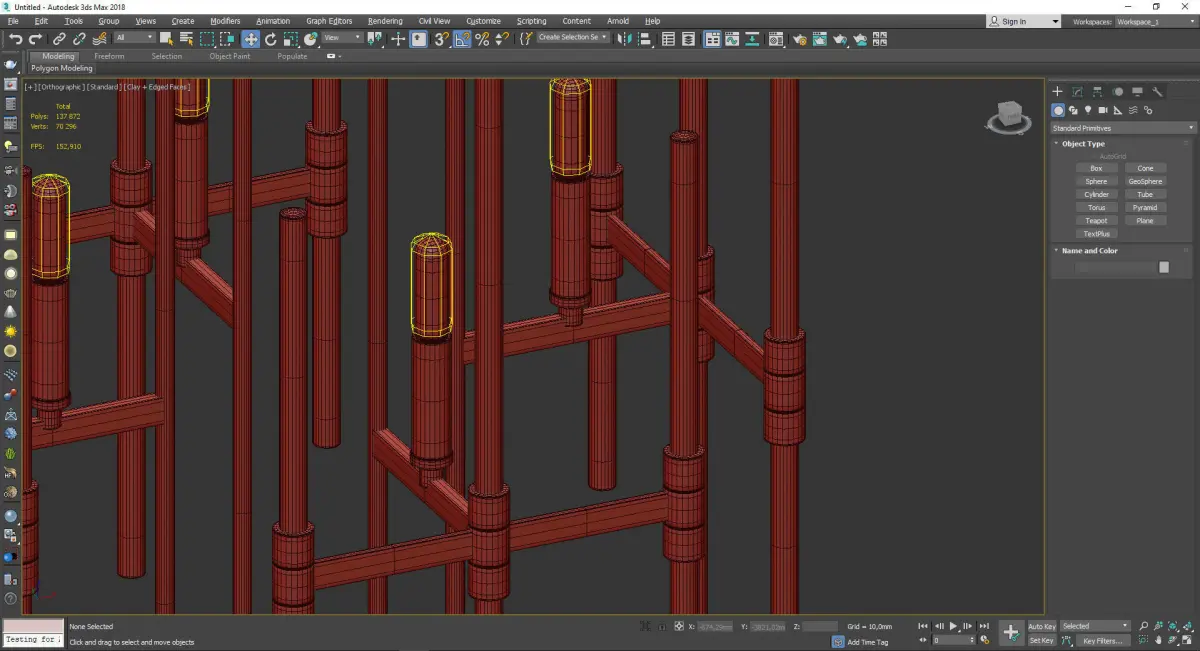The height and width of the screenshot is (651, 1200).
Task: Click the Cylinder primitive button
Action: 1096,195
